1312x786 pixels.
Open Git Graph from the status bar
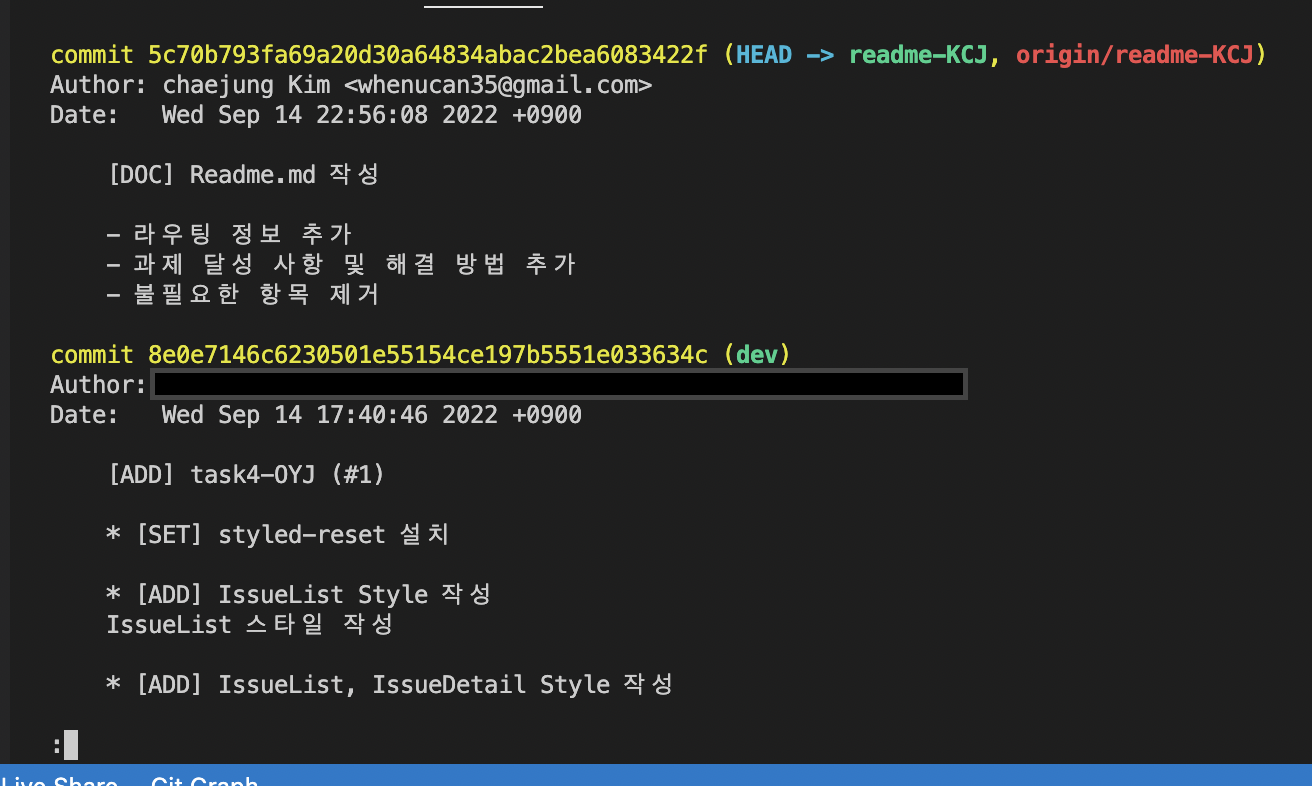click(x=204, y=780)
